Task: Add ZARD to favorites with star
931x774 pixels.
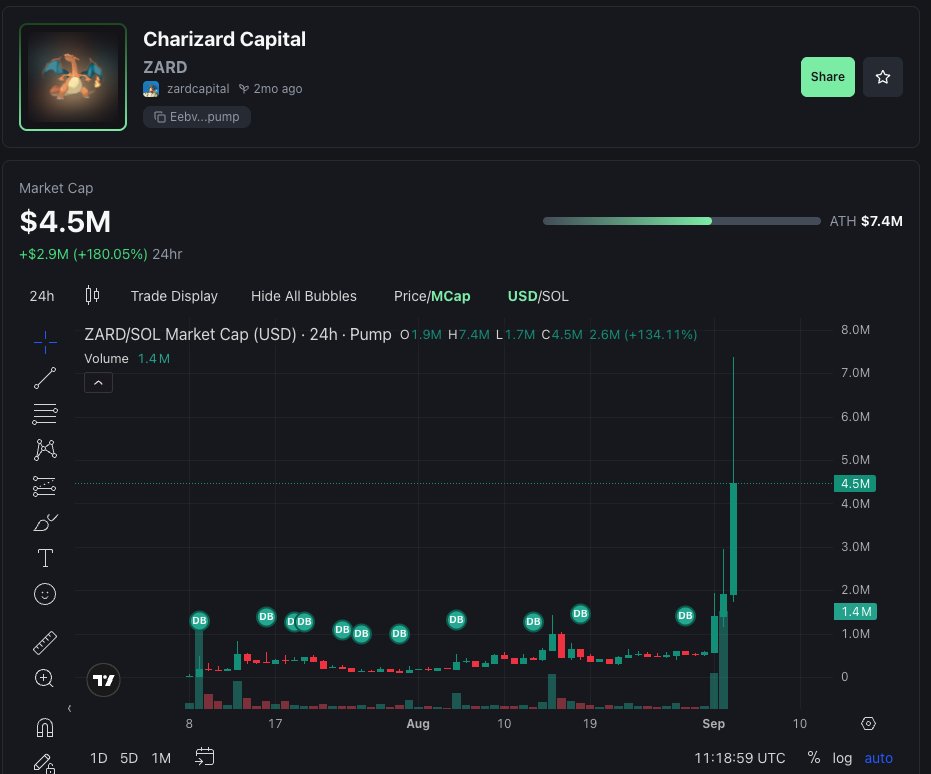Action: click(x=883, y=77)
